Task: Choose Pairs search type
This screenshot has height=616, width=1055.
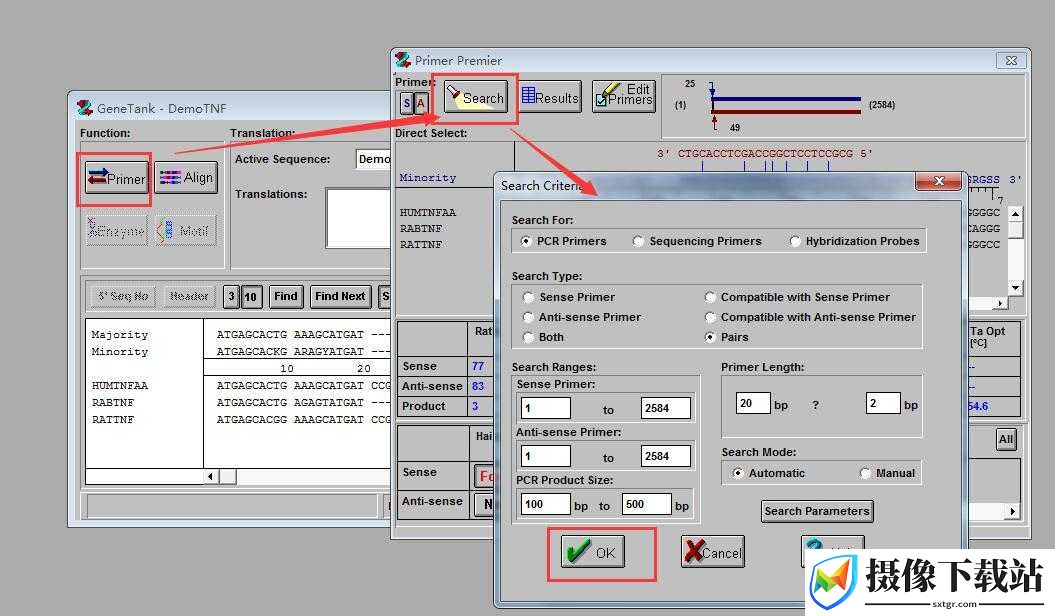Action: pos(727,337)
